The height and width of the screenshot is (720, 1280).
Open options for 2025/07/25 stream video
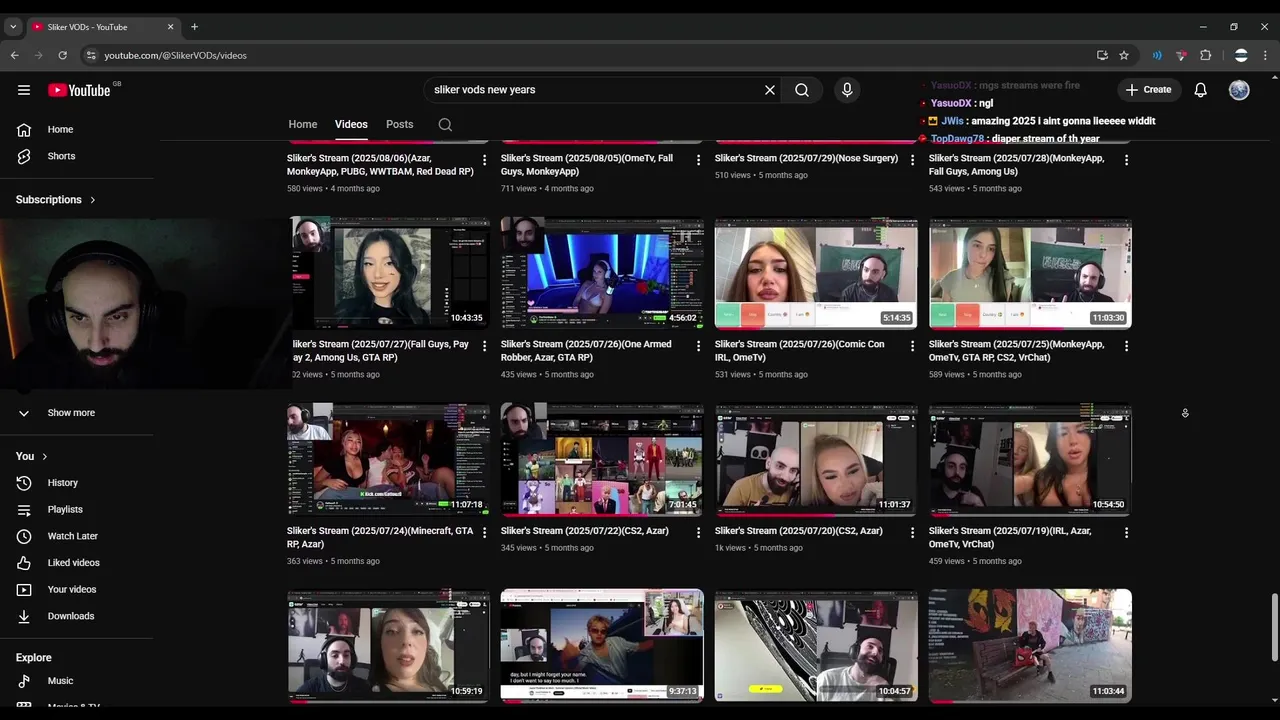[1126, 346]
